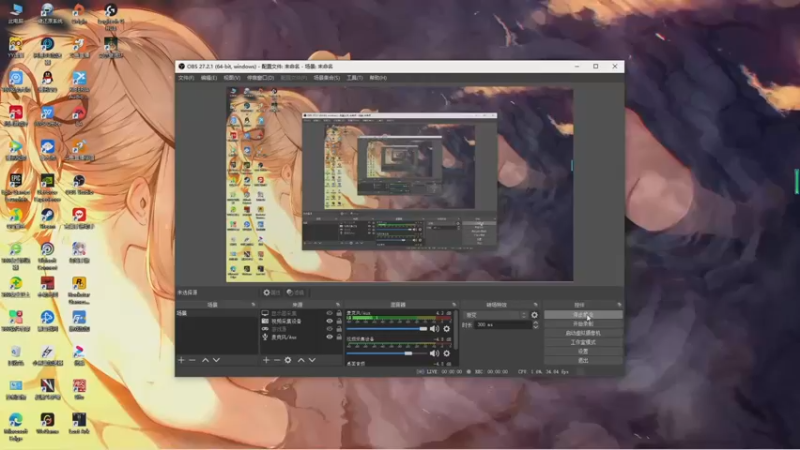This screenshot has height=450, width=800.
Task: Mute the second mixer channel speaker icon
Action: point(434,353)
